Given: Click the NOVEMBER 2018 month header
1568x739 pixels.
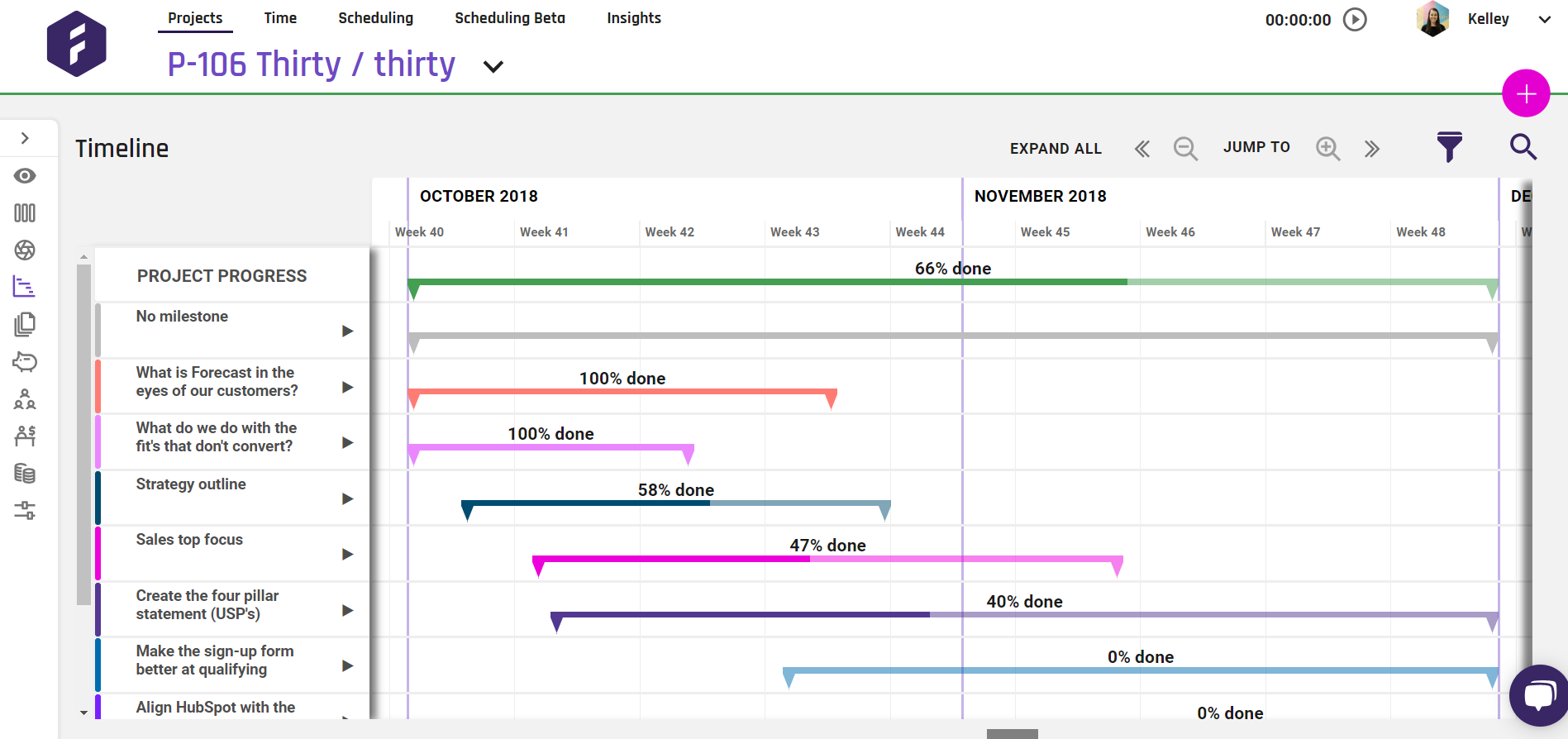Looking at the screenshot, I should coord(1040,196).
